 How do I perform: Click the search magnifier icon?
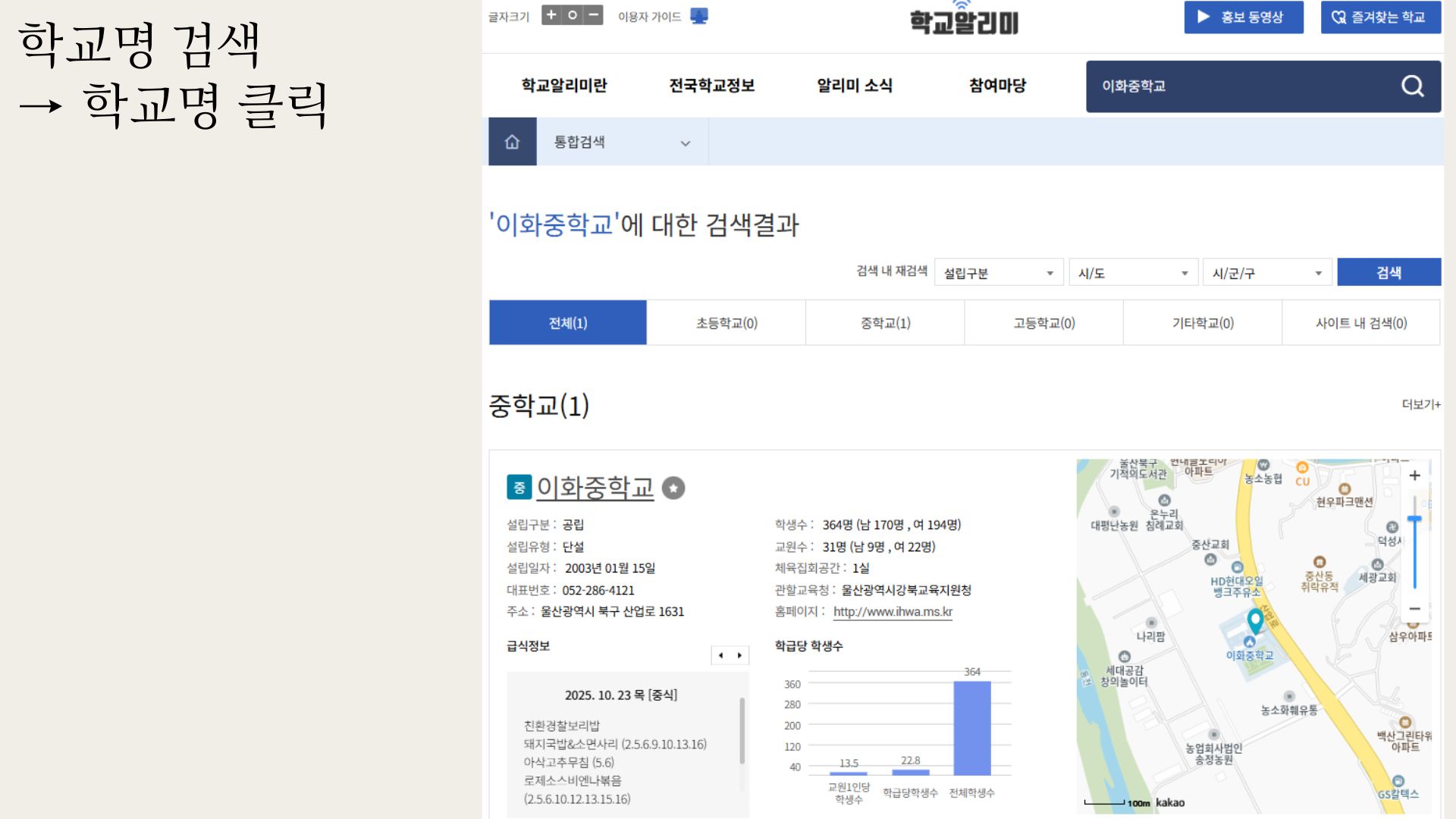[x=1412, y=86]
